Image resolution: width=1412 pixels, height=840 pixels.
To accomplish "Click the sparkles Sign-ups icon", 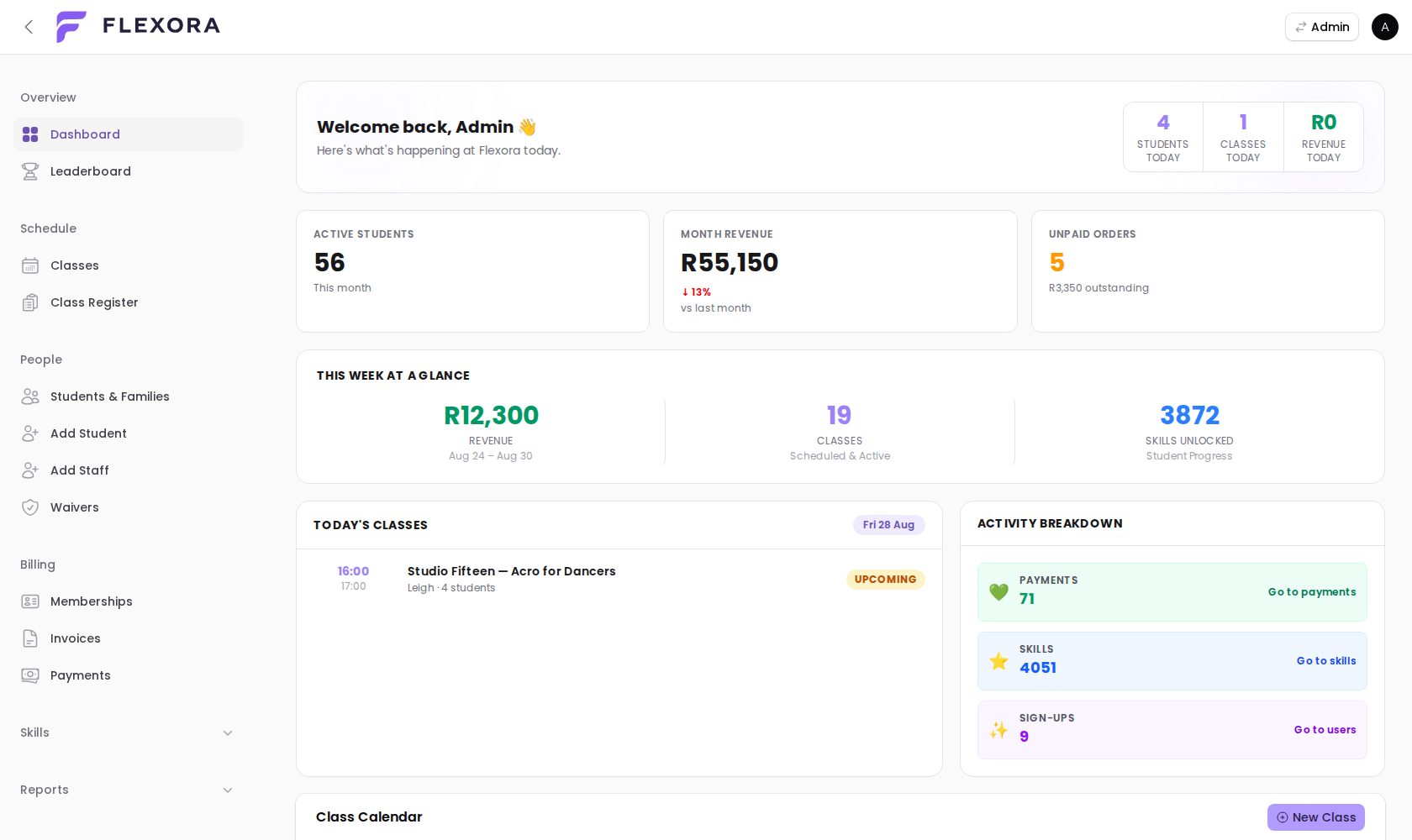I will 998,730.
